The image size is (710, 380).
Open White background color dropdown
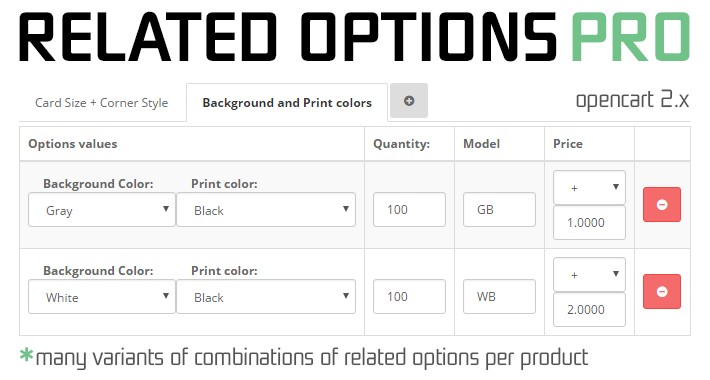pos(102,297)
